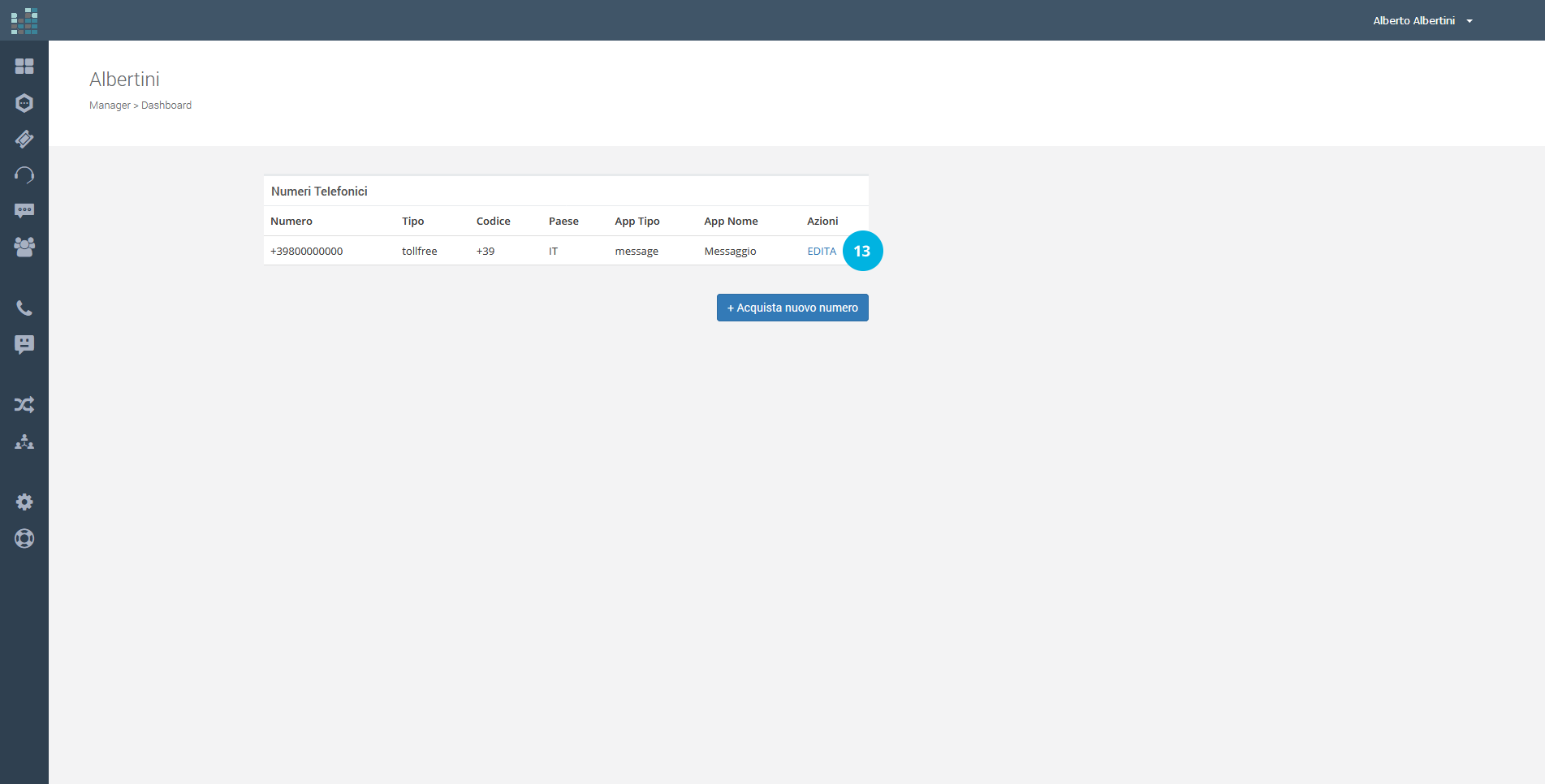Click the Azioni column header
This screenshot has height=784, width=1545.
pyautogui.click(x=822, y=221)
